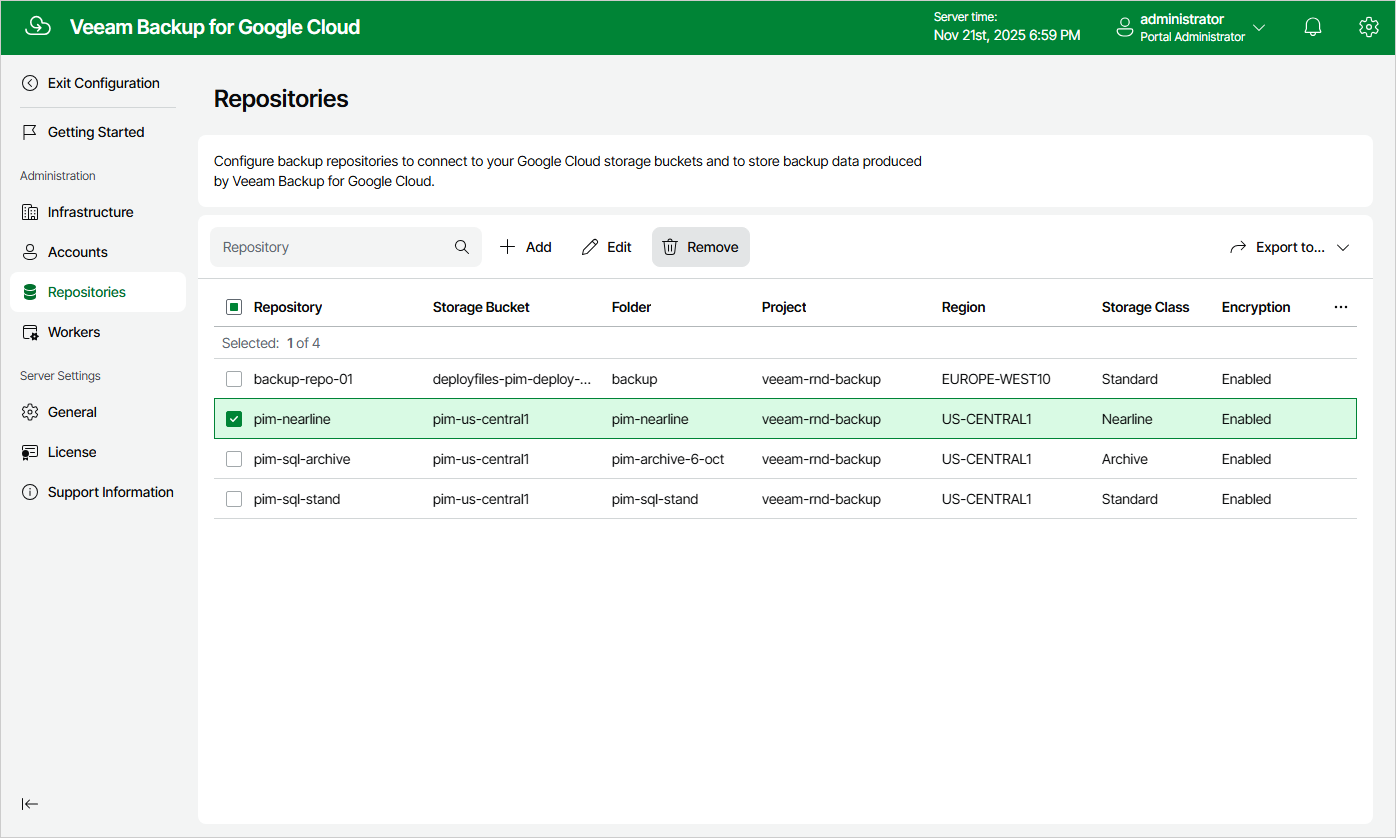
Task: Click the Exit Configuration back arrow icon
Action: coord(30,83)
